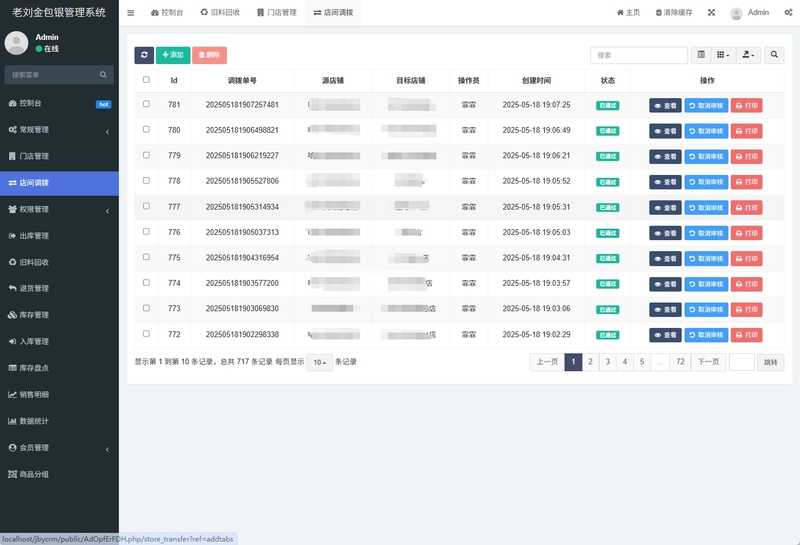Check the checkbox for row 775
Screen dimensions: 800x545
(x=146, y=257)
